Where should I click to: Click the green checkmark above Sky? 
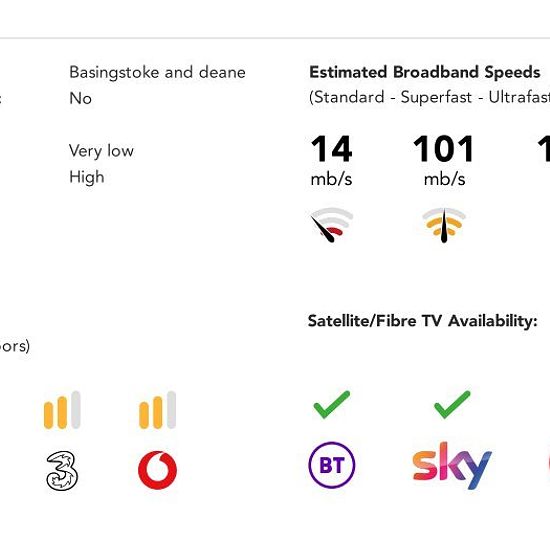click(x=452, y=404)
